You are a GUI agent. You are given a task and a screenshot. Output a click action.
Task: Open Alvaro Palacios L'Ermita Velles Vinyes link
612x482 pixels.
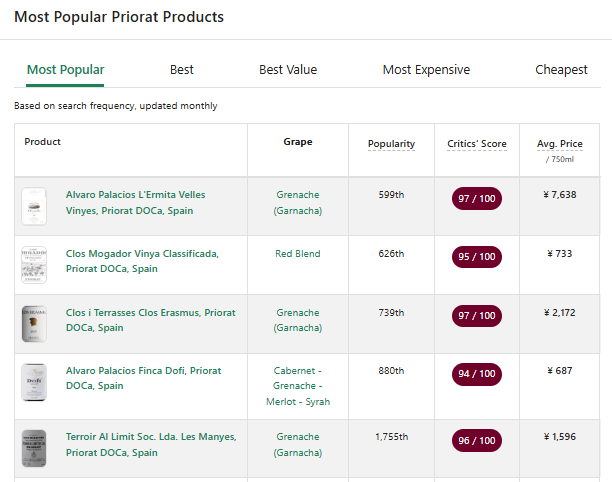[135, 203]
